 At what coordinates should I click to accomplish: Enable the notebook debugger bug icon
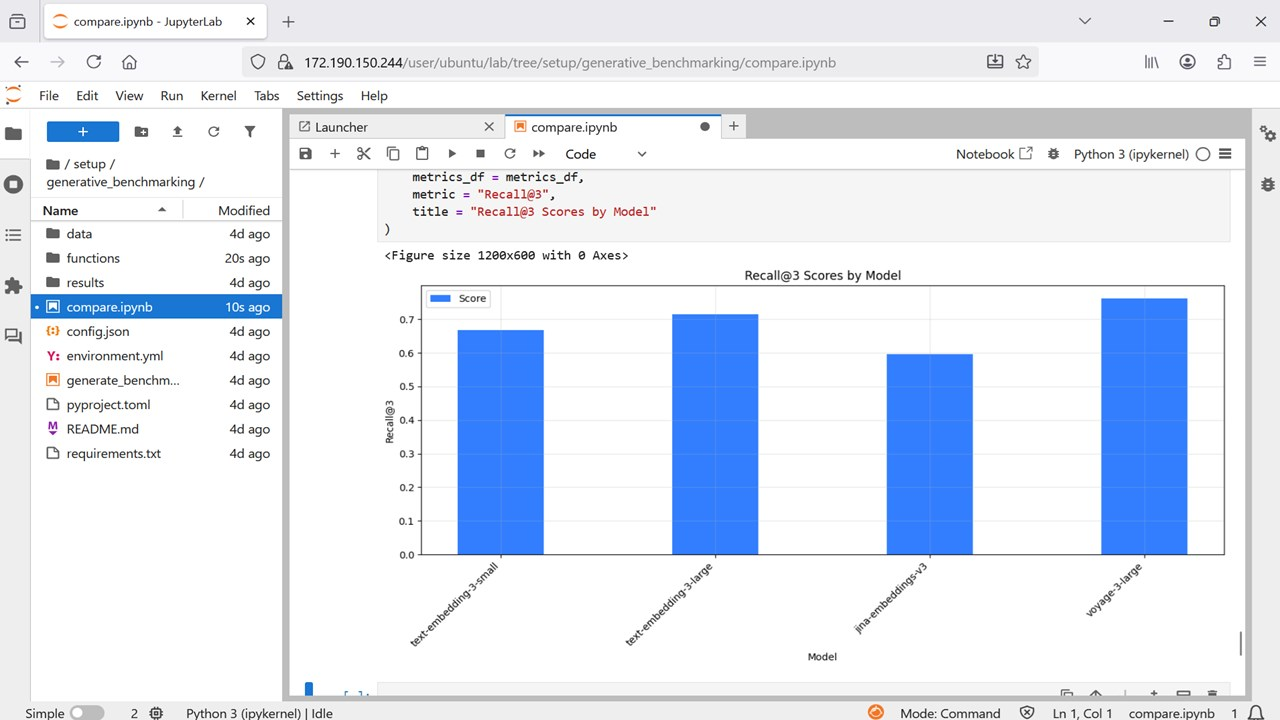(x=1053, y=154)
